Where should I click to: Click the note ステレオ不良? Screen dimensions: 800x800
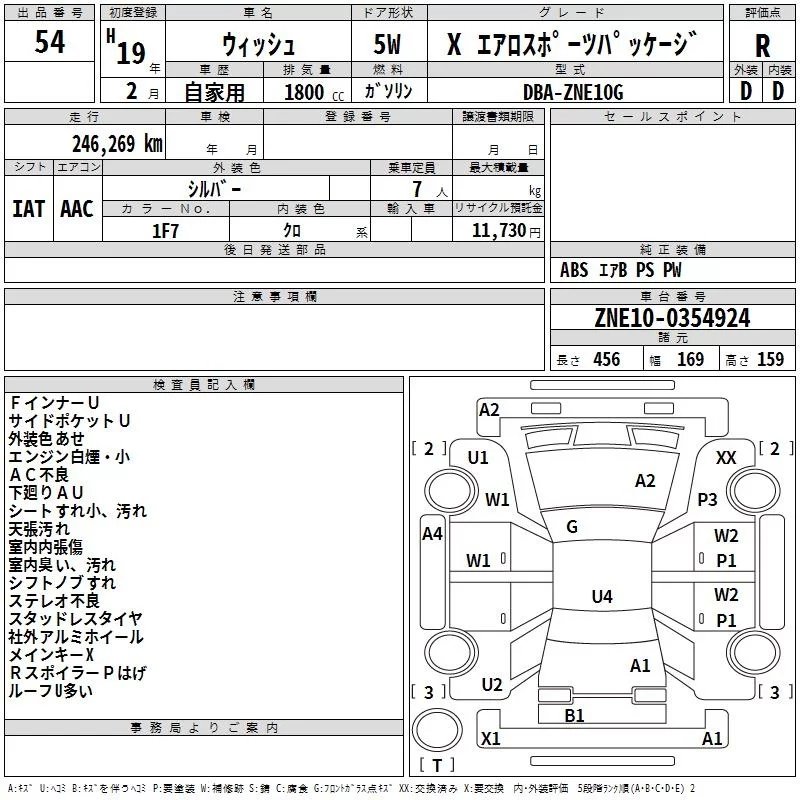pyautogui.click(x=54, y=601)
